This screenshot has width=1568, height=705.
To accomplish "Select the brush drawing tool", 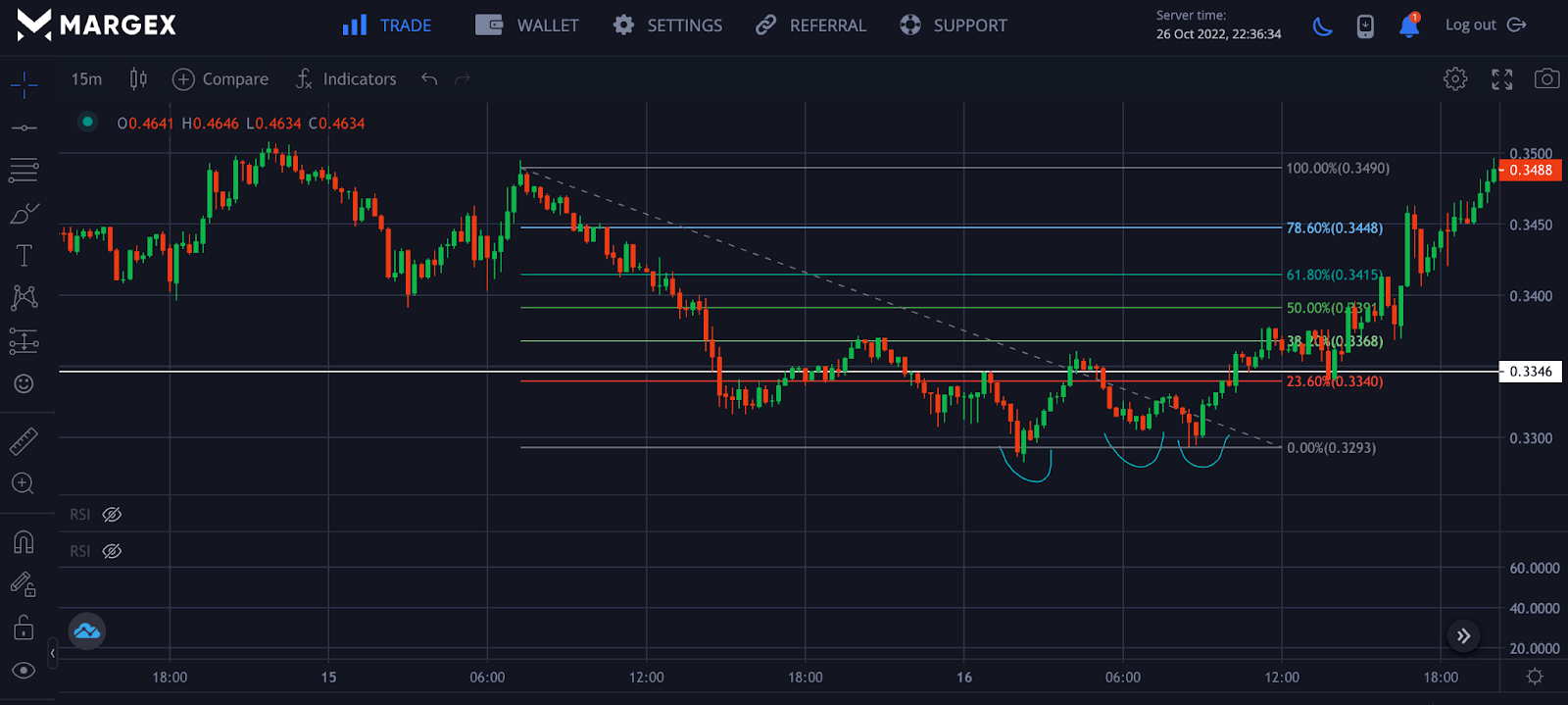I will tap(24, 213).
